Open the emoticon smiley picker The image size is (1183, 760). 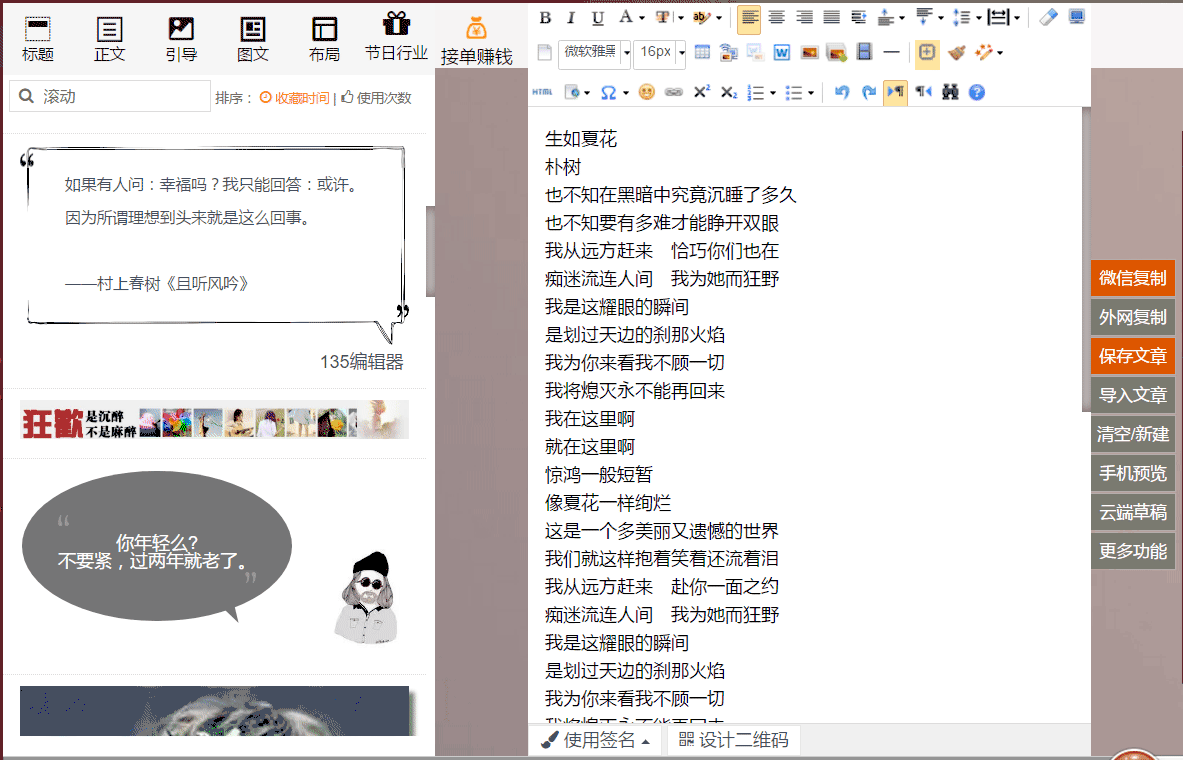647,92
